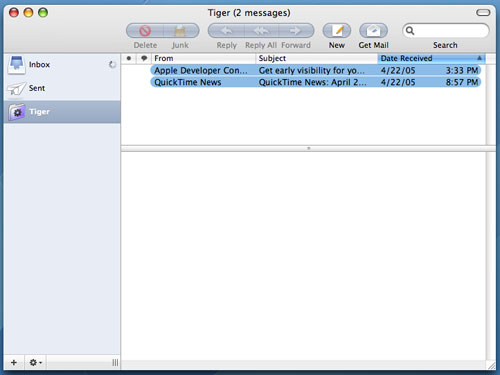
Task: Check for mail with Get Mail
Action: [373, 31]
